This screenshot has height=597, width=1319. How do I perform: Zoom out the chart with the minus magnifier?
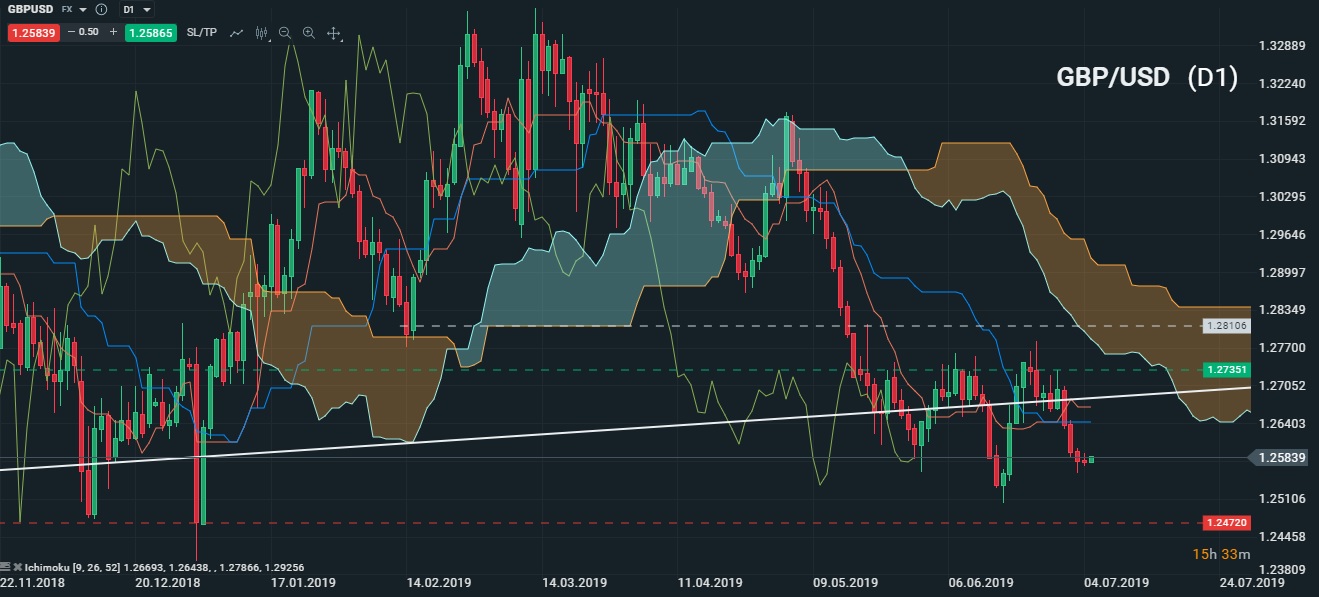pyautogui.click(x=285, y=32)
